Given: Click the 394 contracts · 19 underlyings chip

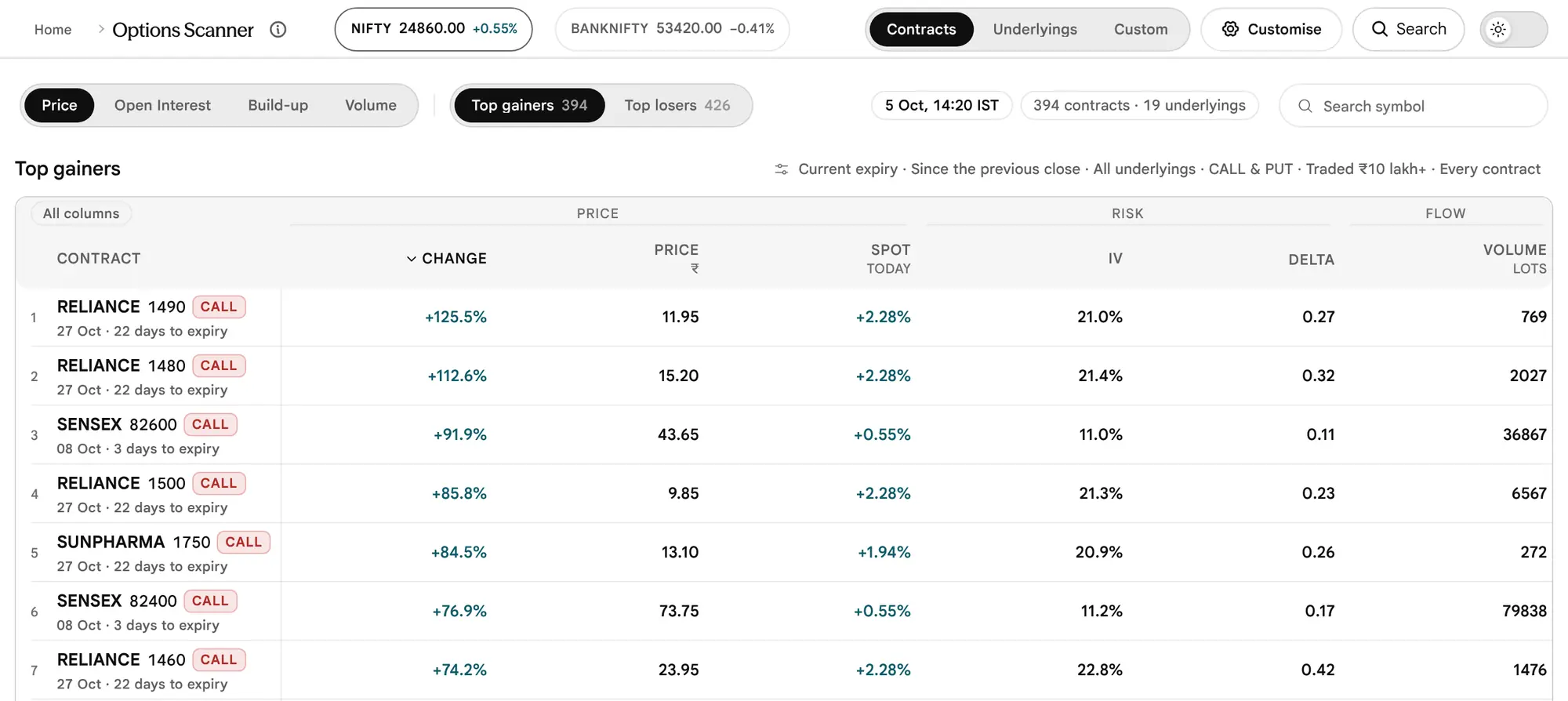Looking at the screenshot, I should (1139, 106).
